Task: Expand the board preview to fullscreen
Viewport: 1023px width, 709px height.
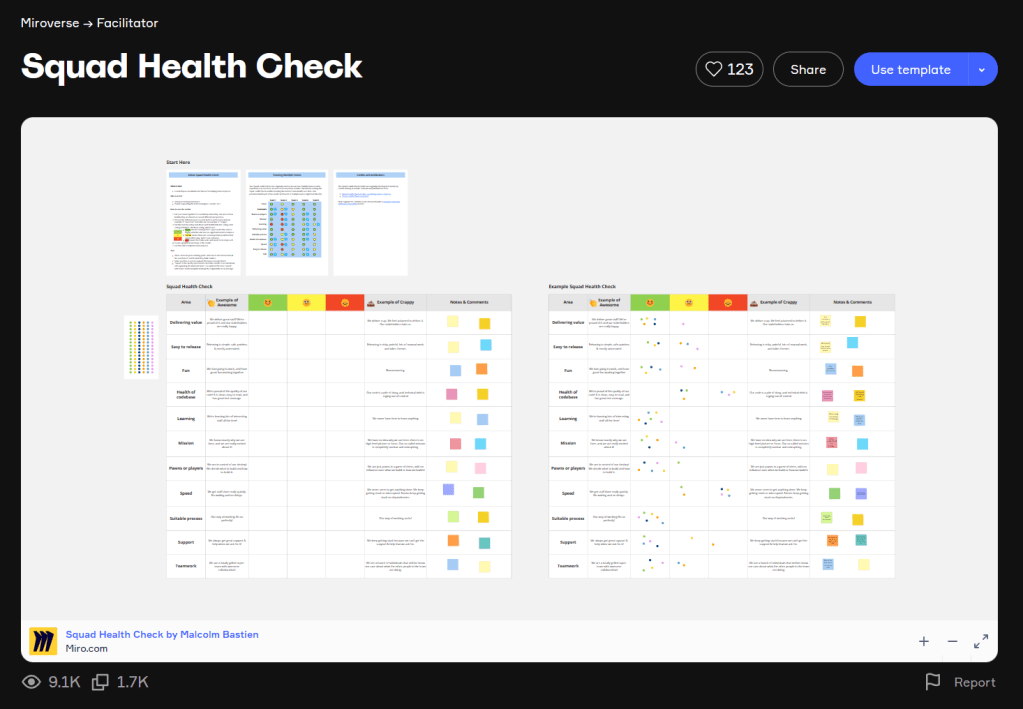Action: click(981, 641)
